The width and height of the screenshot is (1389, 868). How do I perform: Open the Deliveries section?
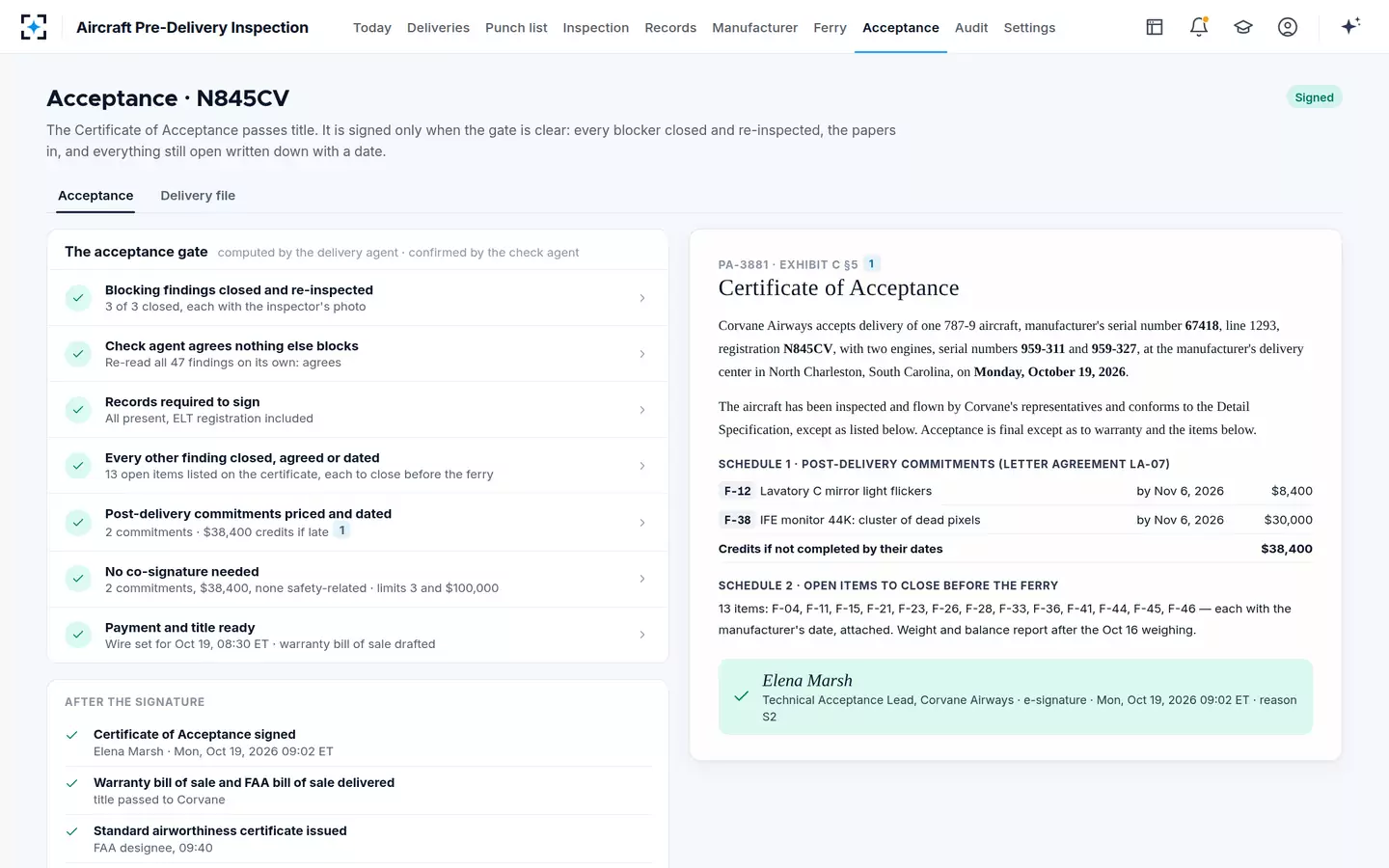(438, 28)
